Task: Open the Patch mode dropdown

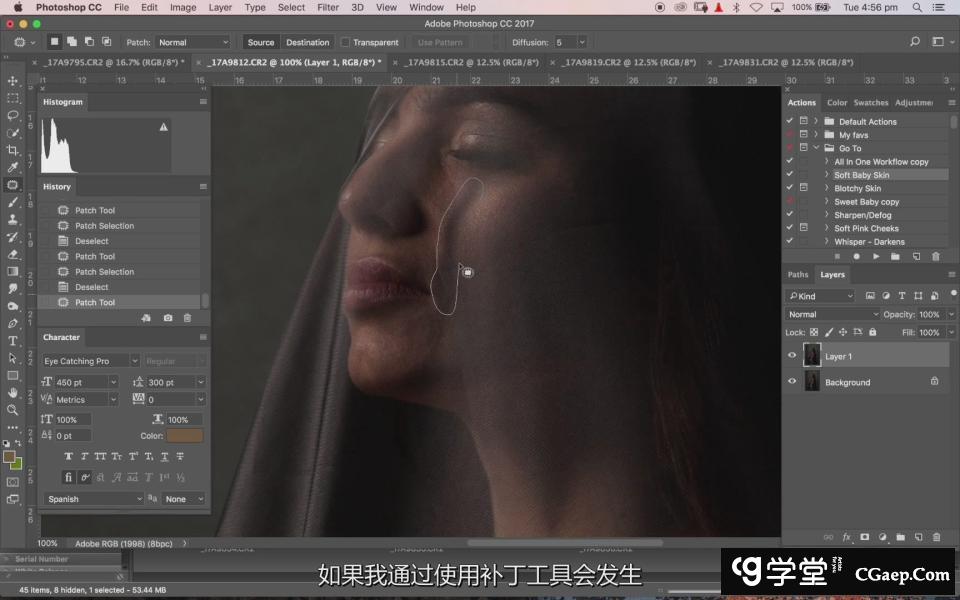Action: 193,43
